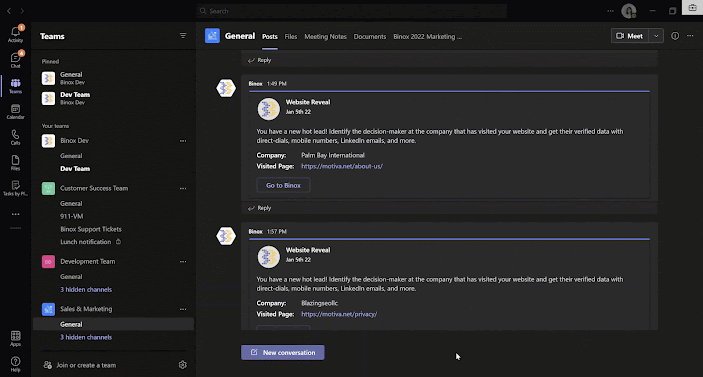
Task: Reply to the Palm Bay International post
Action: point(260,208)
